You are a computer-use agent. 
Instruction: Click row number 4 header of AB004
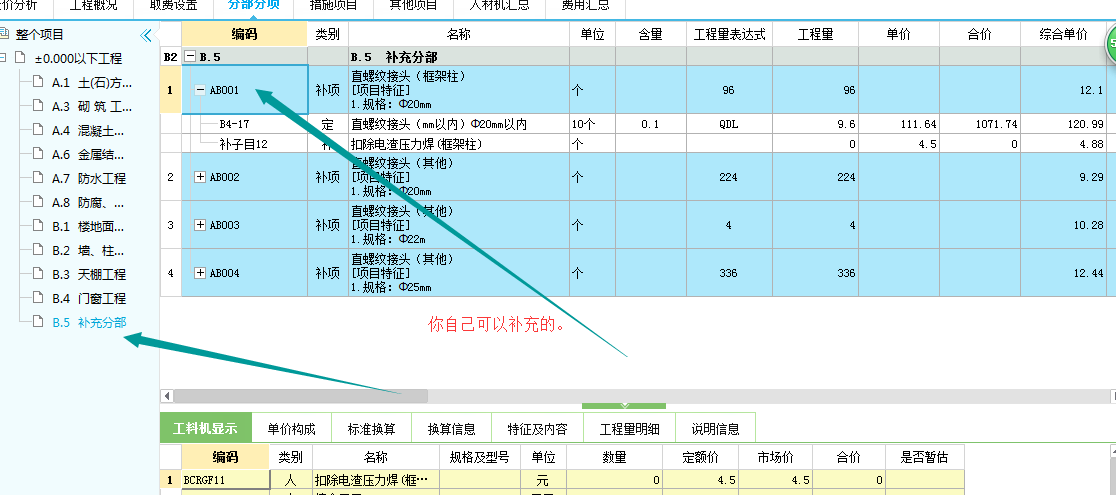tap(170, 273)
